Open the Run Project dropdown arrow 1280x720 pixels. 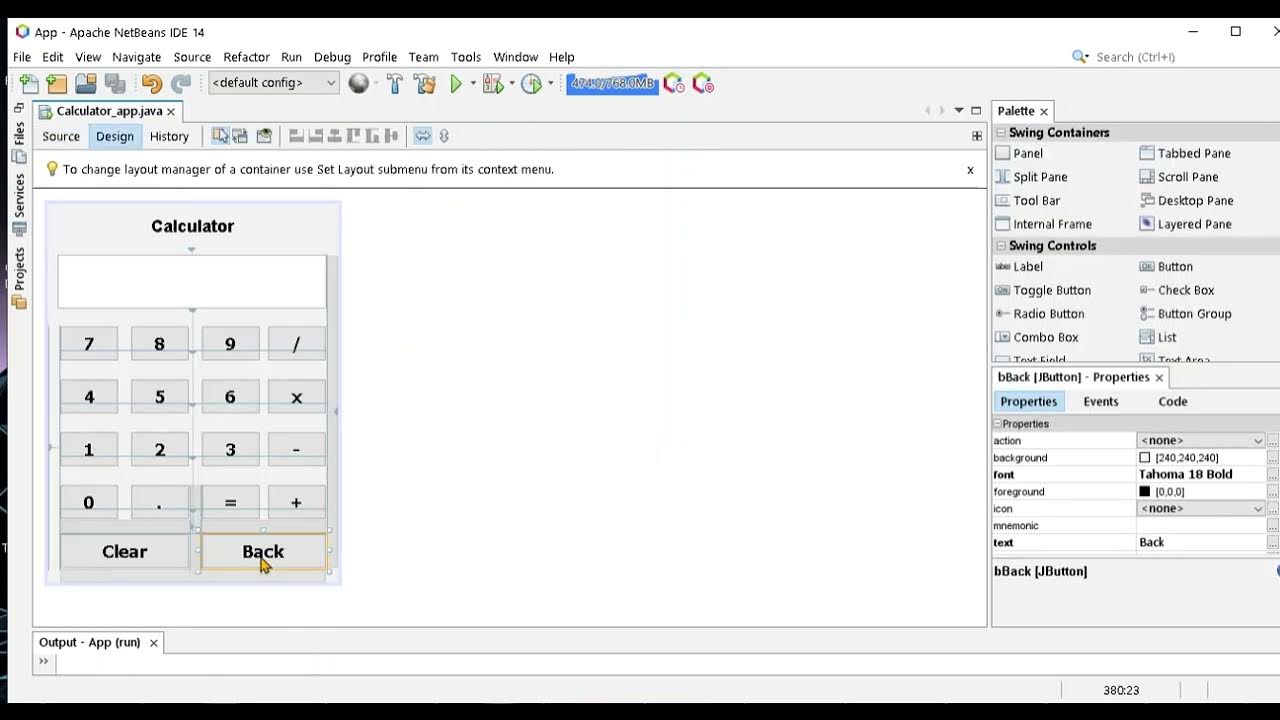(x=473, y=84)
